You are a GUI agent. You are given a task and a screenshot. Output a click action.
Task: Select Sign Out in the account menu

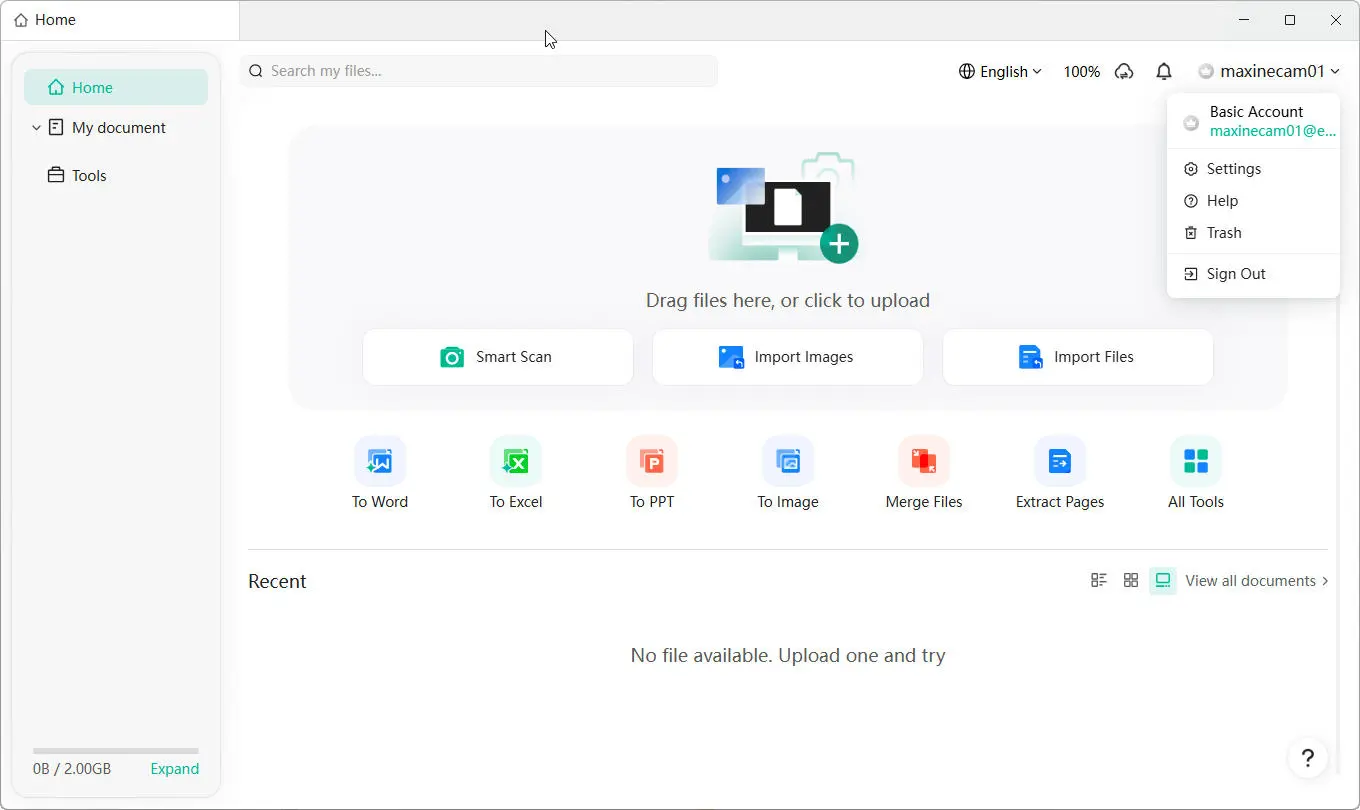1253,274
